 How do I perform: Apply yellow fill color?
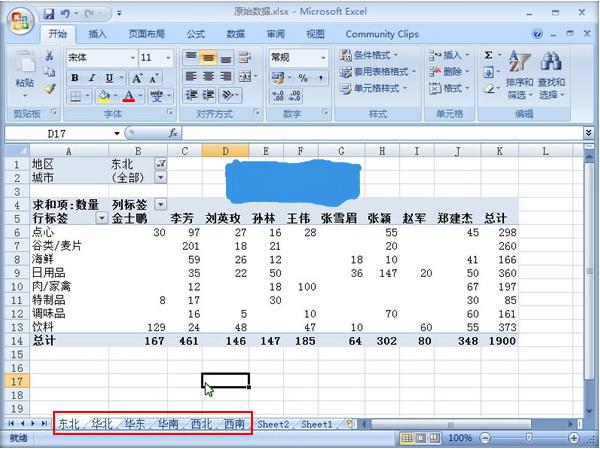click(x=103, y=96)
